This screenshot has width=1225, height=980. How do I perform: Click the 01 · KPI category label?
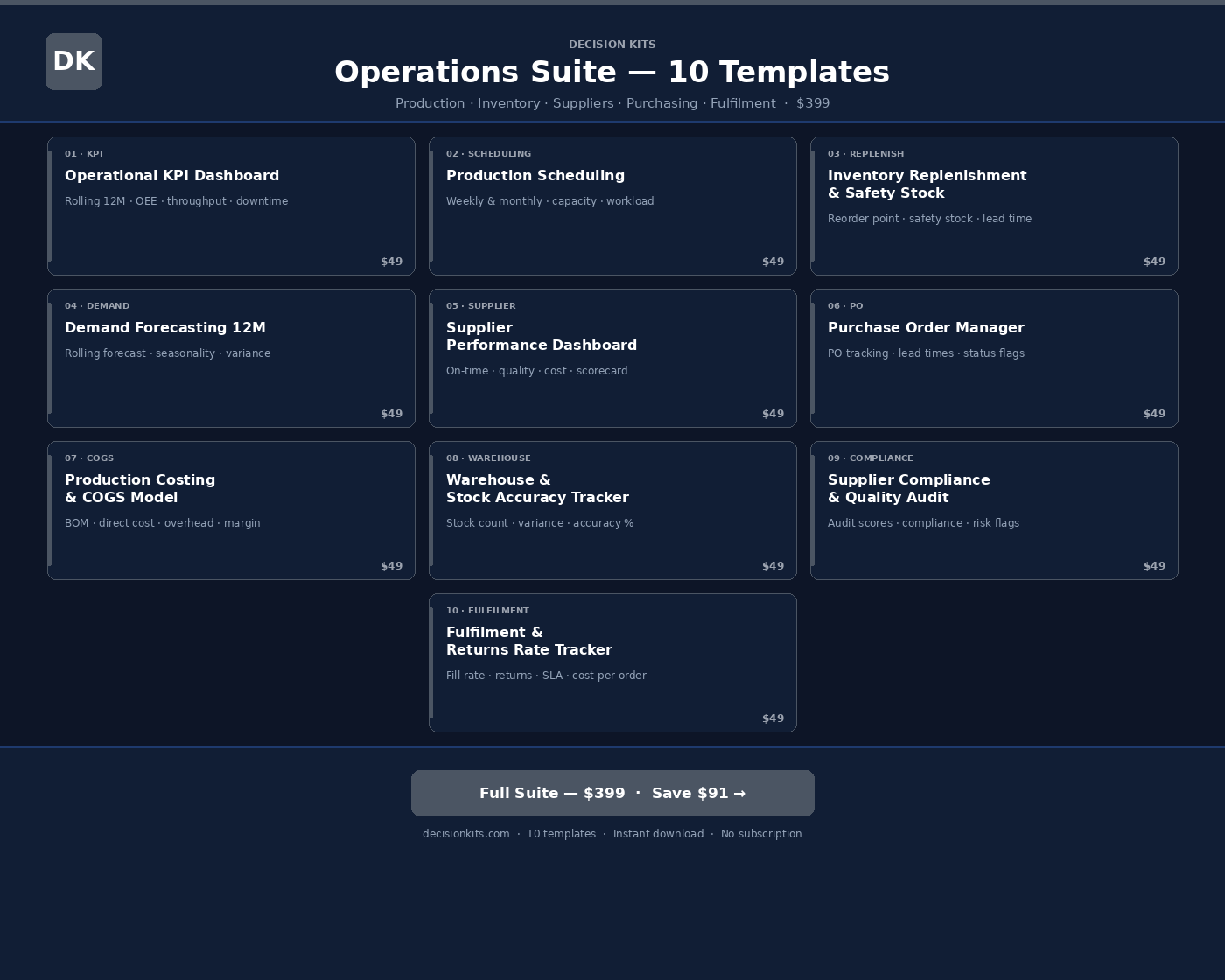coord(84,153)
